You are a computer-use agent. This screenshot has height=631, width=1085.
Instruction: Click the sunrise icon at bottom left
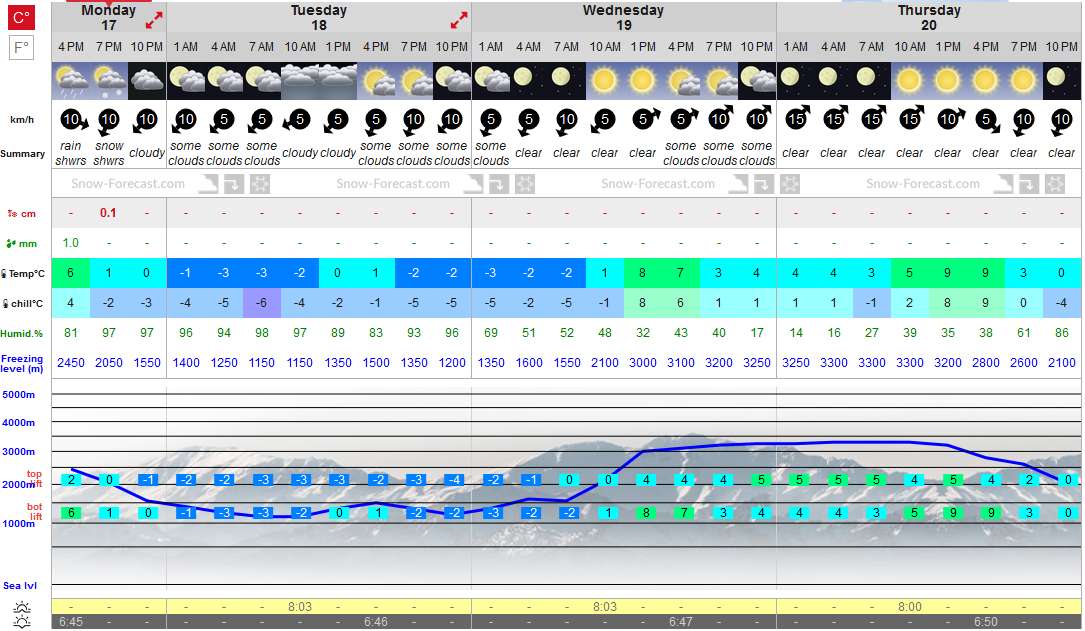coord(21,608)
